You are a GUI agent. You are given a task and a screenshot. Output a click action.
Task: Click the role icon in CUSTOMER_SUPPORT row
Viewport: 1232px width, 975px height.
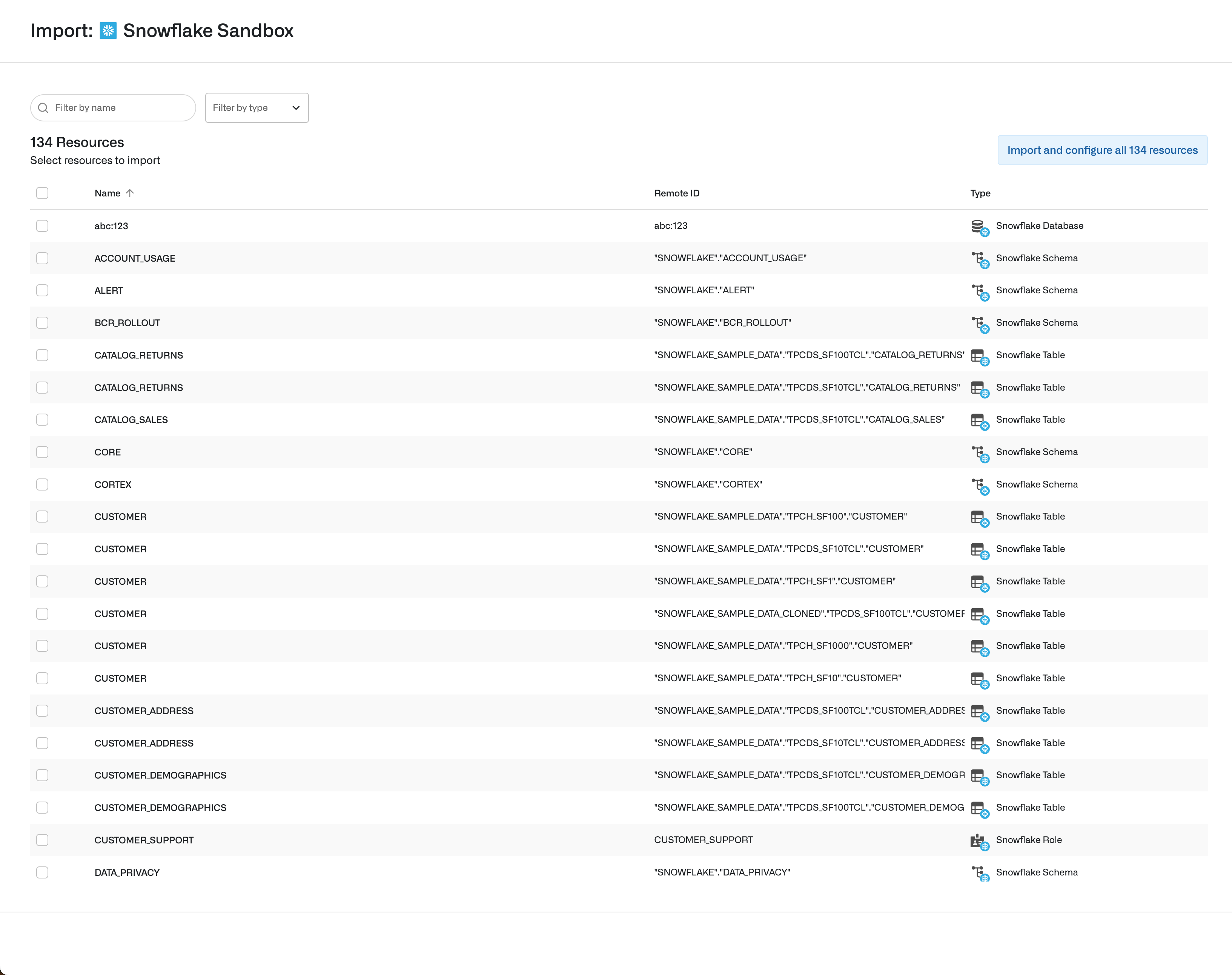979,842
